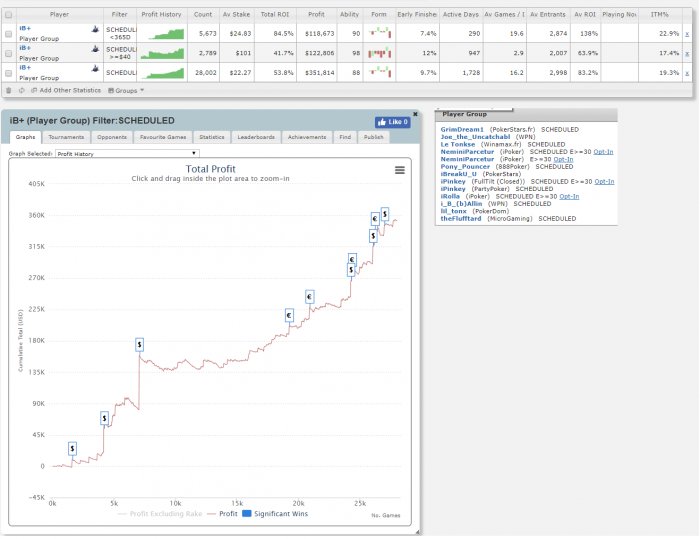Open the Leaderboards tab
This screenshot has height=539, width=700.
tap(255, 137)
